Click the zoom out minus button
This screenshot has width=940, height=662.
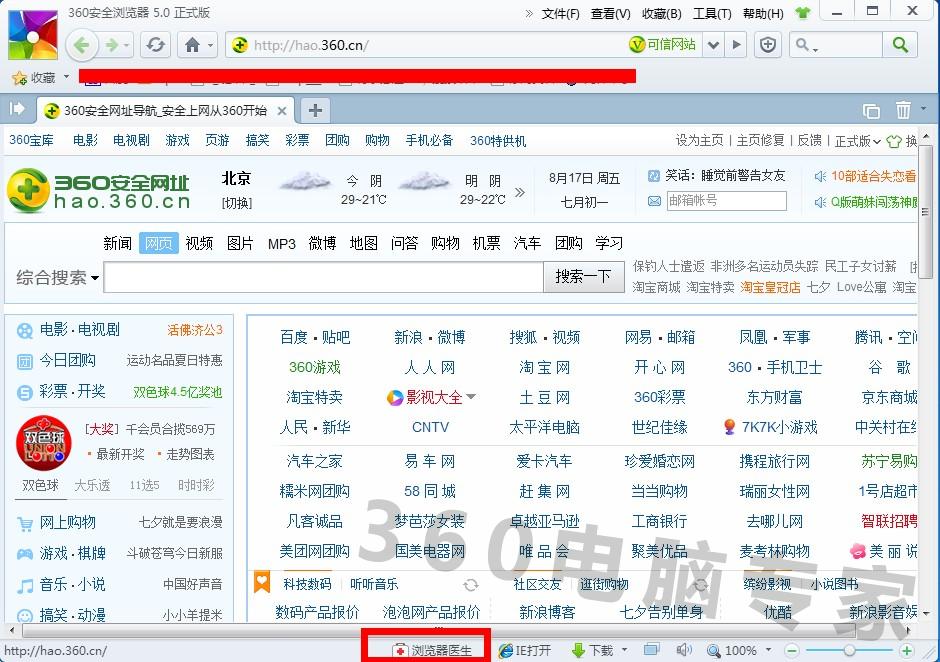coord(791,651)
